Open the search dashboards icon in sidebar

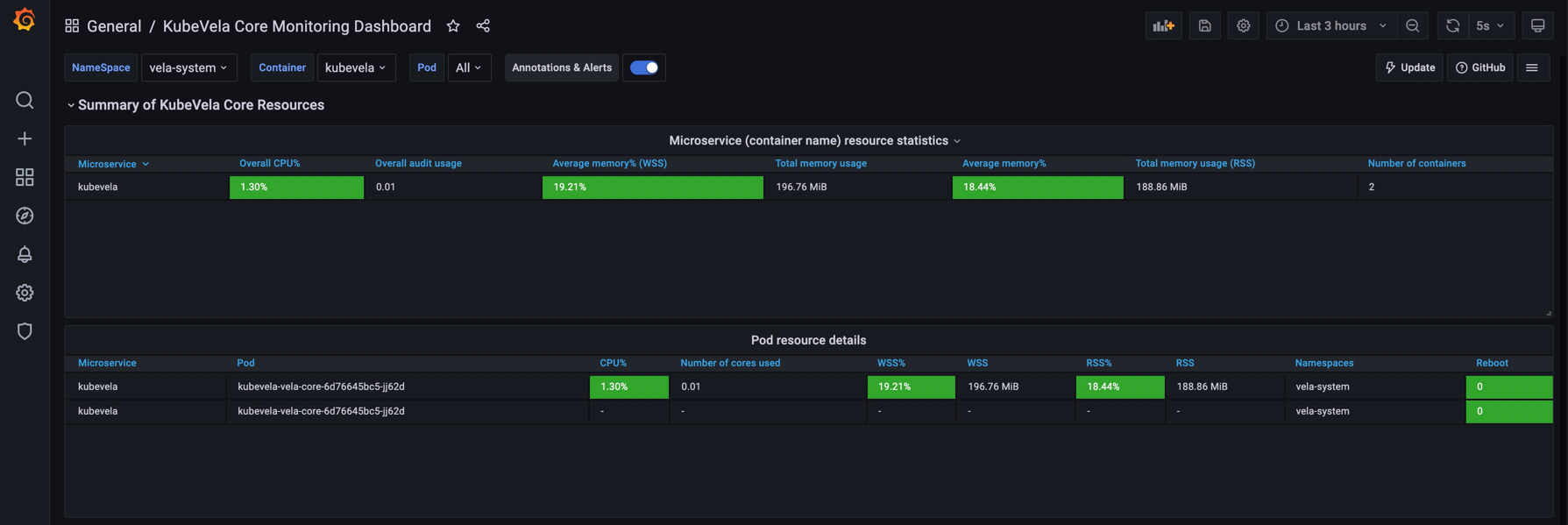pyautogui.click(x=25, y=101)
